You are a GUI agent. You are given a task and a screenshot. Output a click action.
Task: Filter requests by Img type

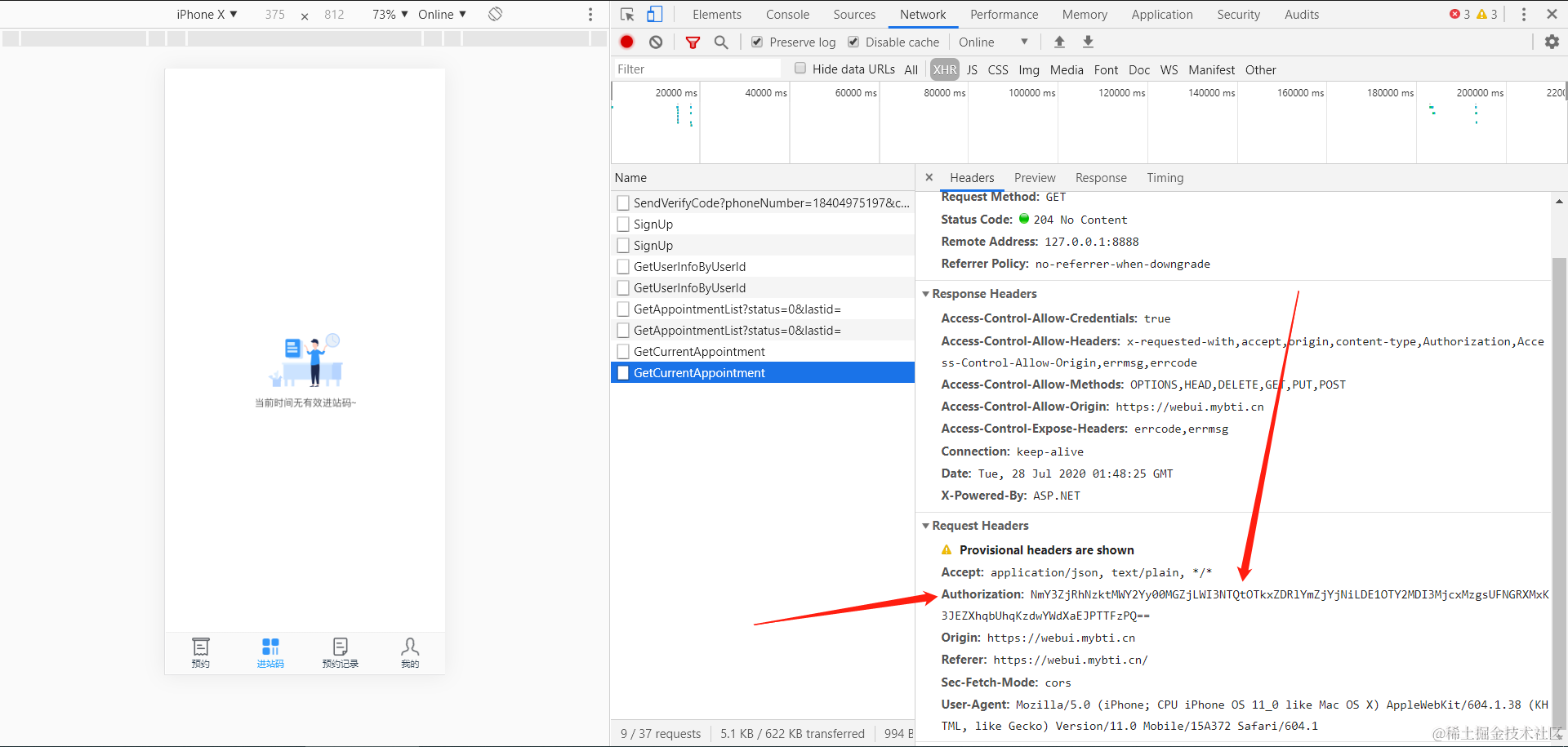point(1029,69)
